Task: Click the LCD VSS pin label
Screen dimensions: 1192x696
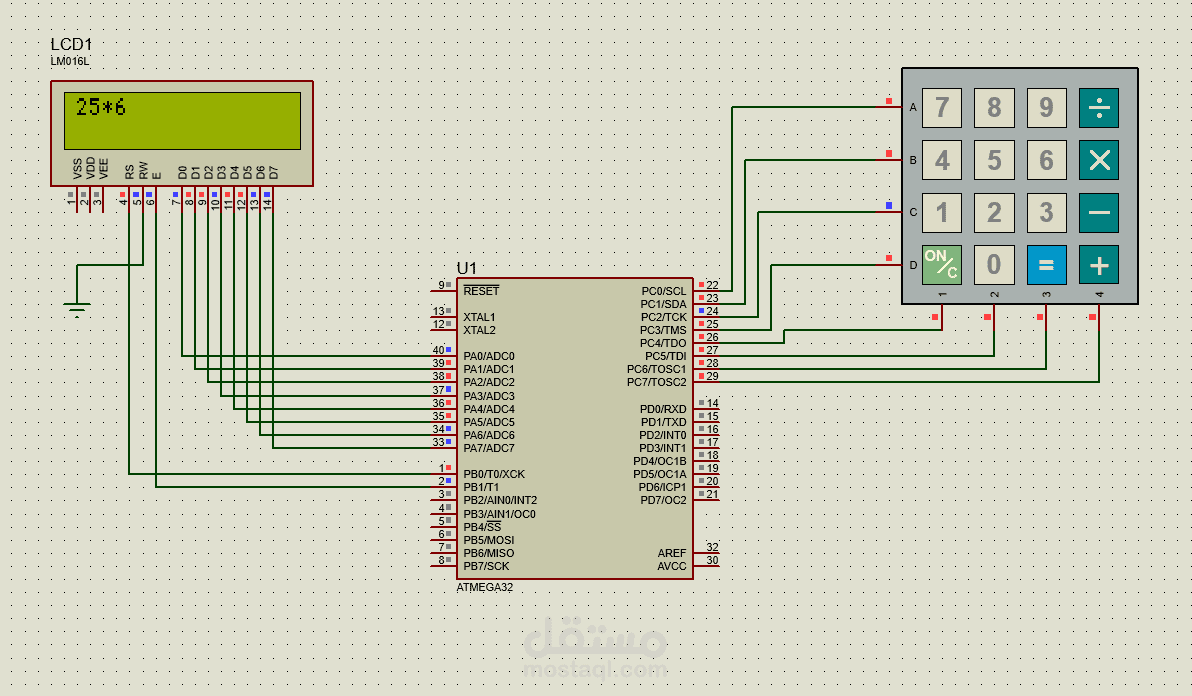Action: coord(78,169)
